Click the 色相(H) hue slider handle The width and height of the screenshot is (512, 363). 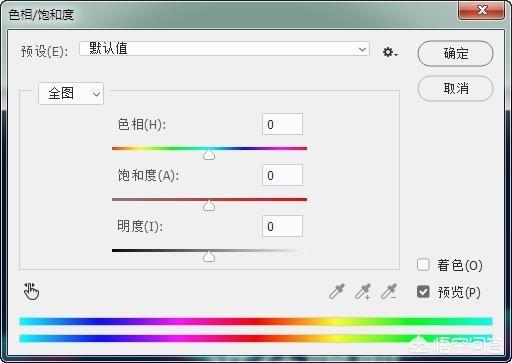[x=209, y=155]
